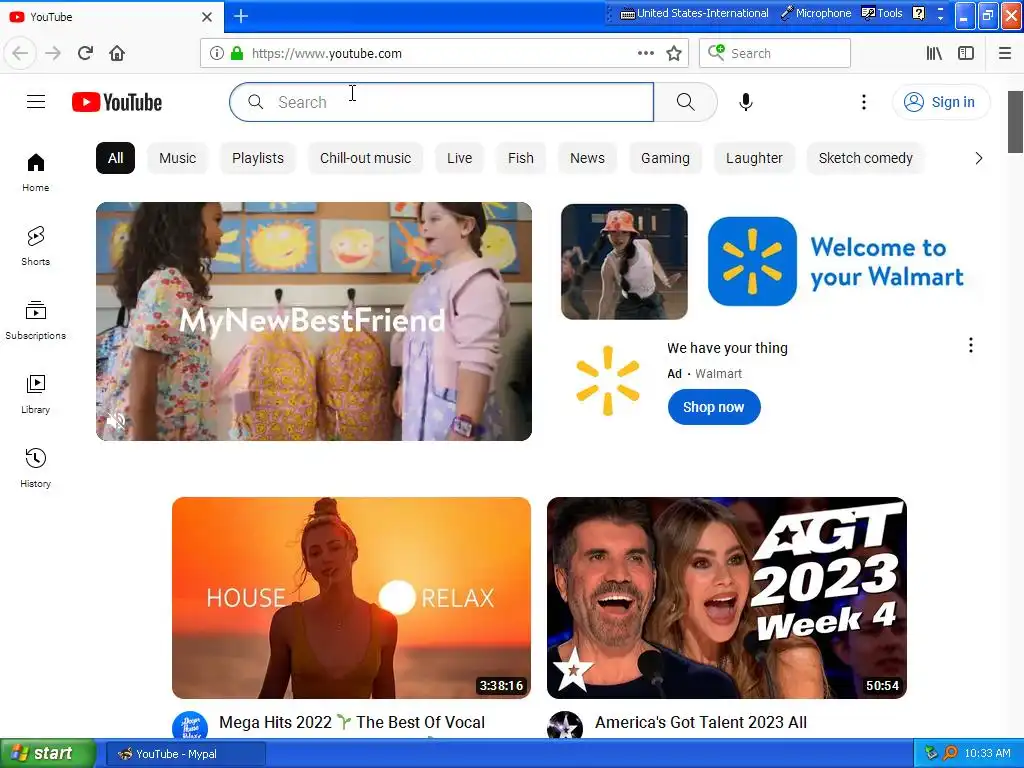This screenshot has width=1024, height=768.
Task: Open Library in the sidebar
Action: click(x=36, y=394)
